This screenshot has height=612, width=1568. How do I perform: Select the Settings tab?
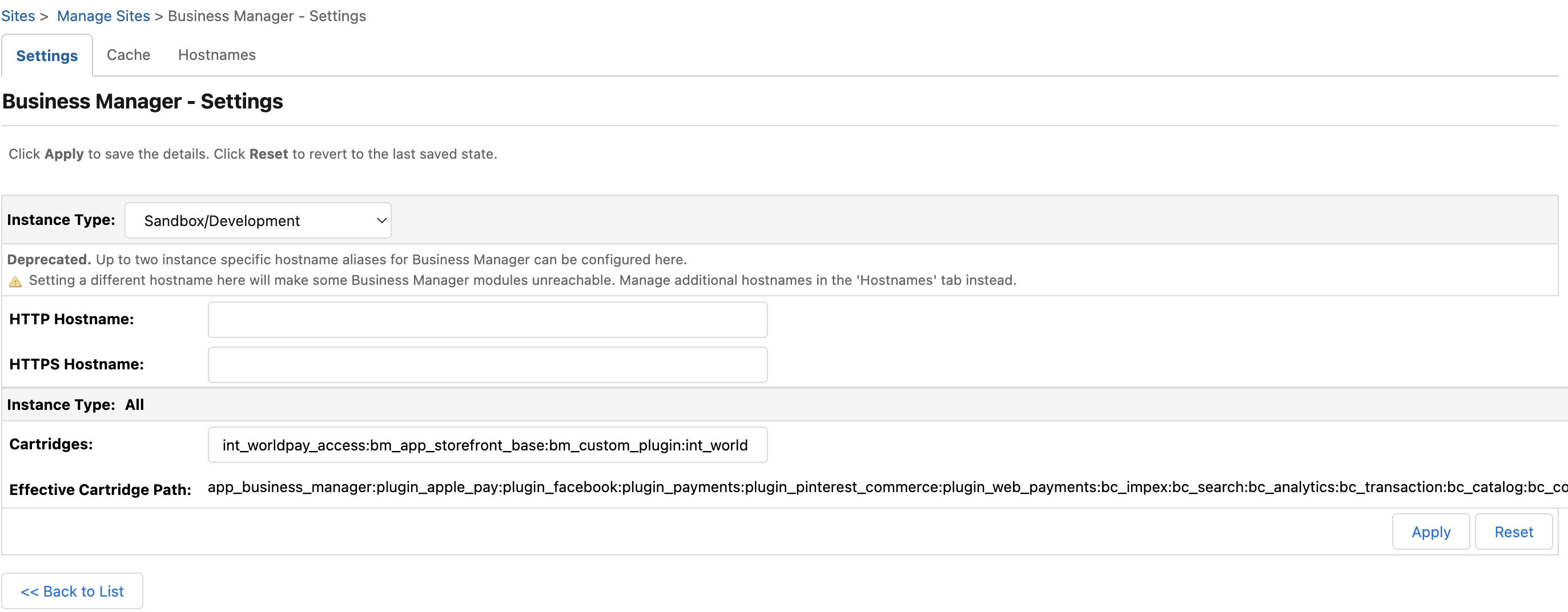(47, 56)
